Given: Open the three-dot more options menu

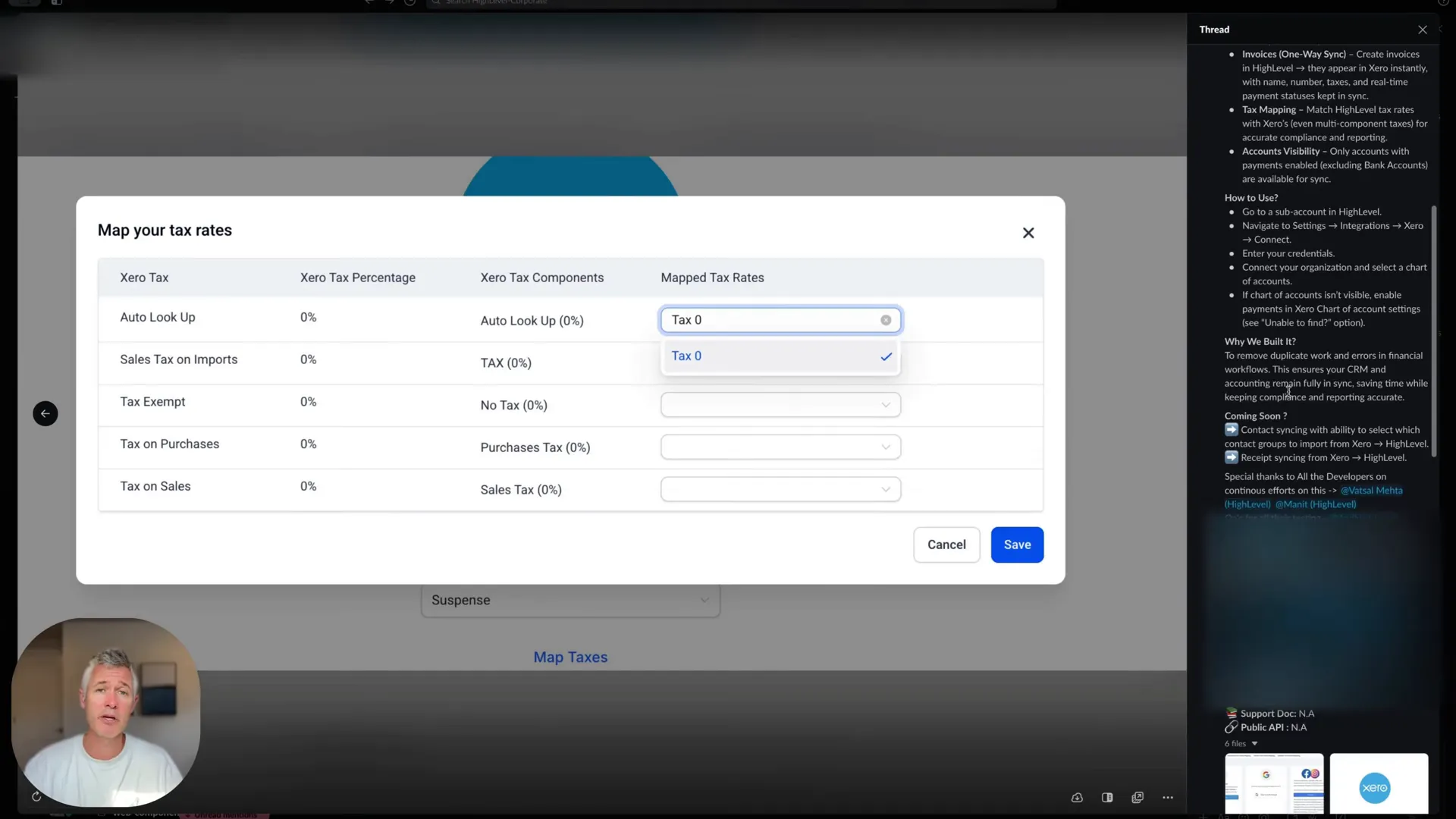Looking at the screenshot, I should pos(1168,798).
